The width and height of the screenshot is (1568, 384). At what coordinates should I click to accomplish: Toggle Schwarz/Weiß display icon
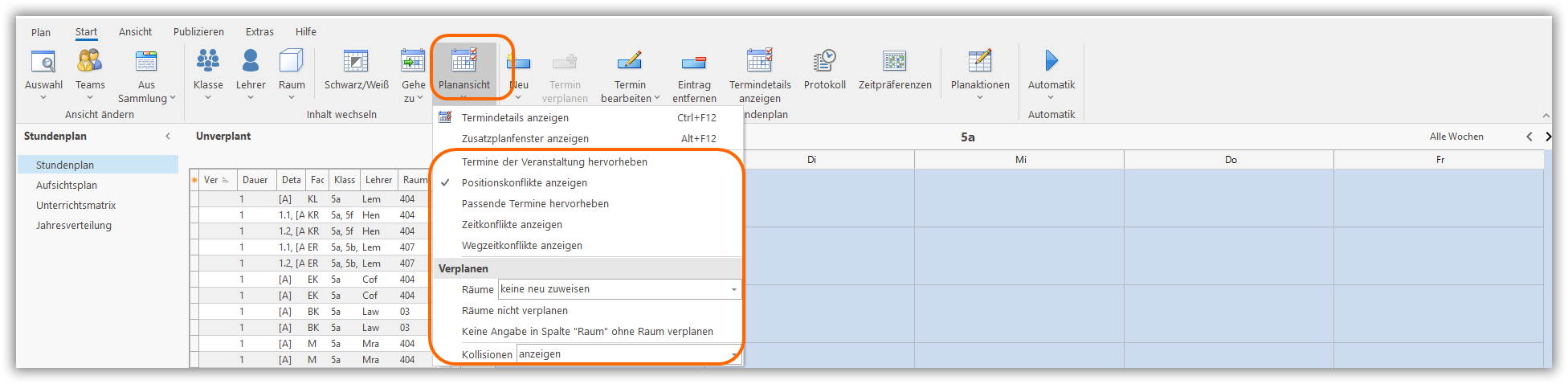click(356, 62)
